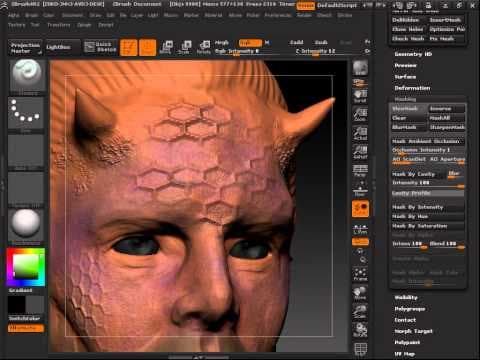Image resolution: width=480 pixels, height=360 pixels.
Task: Open the Texture menu
Action: tap(16, 25)
